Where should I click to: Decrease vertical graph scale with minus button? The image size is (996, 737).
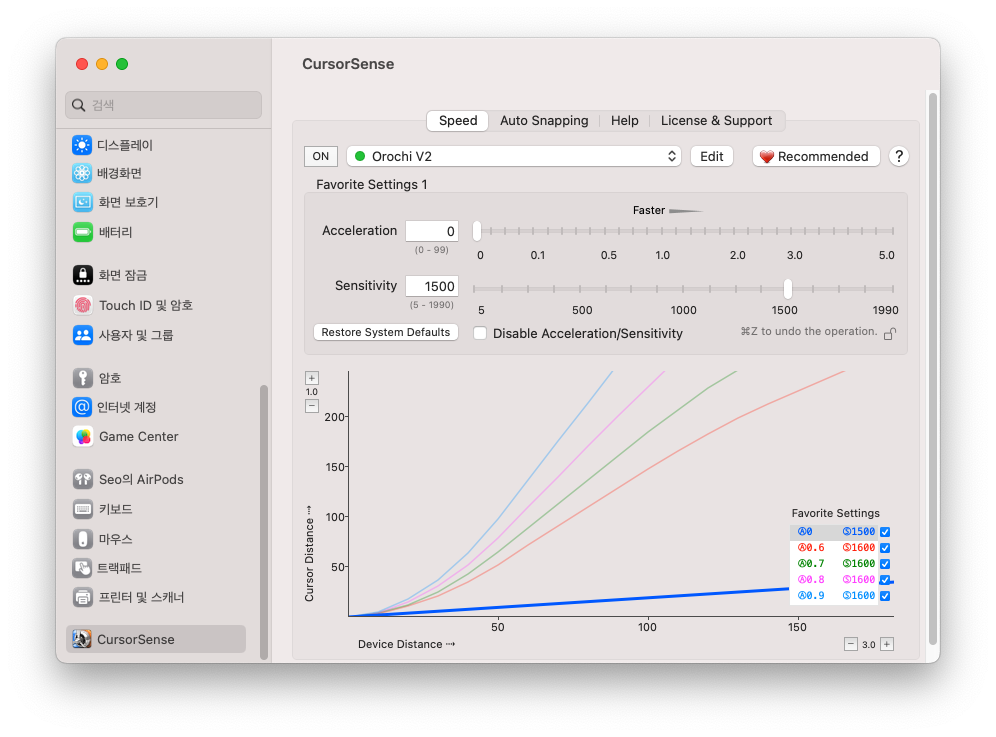click(312, 406)
